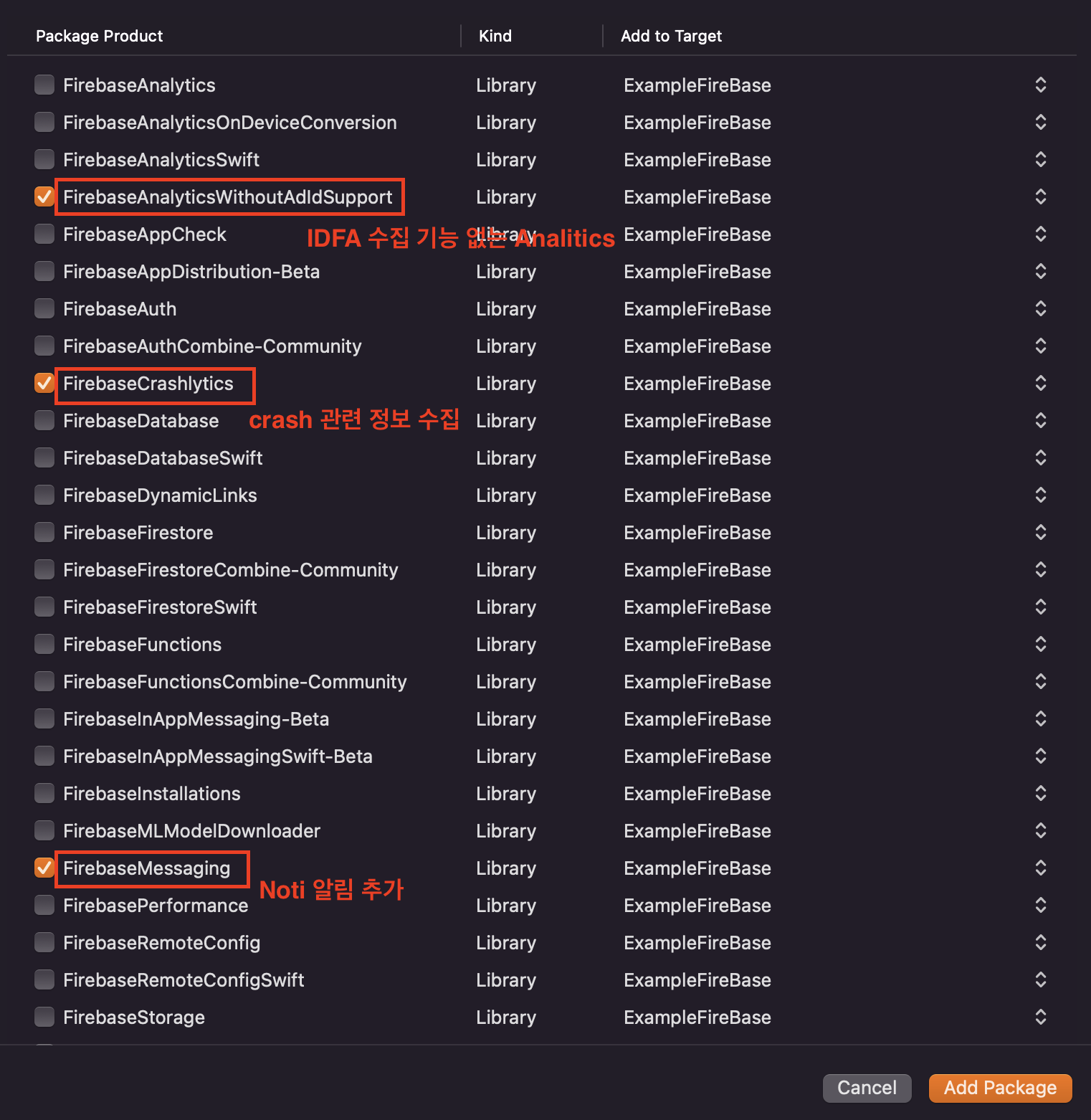Open target dropdown for FirebaseRemoteConfigSwift row
The height and width of the screenshot is (1120, 1091).
point(1041,979)
